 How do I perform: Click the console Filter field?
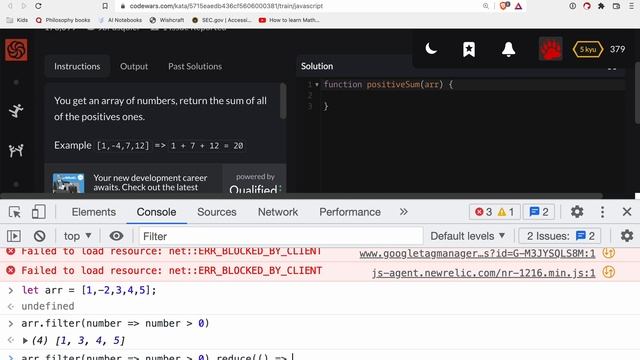[x=281, y=236]
